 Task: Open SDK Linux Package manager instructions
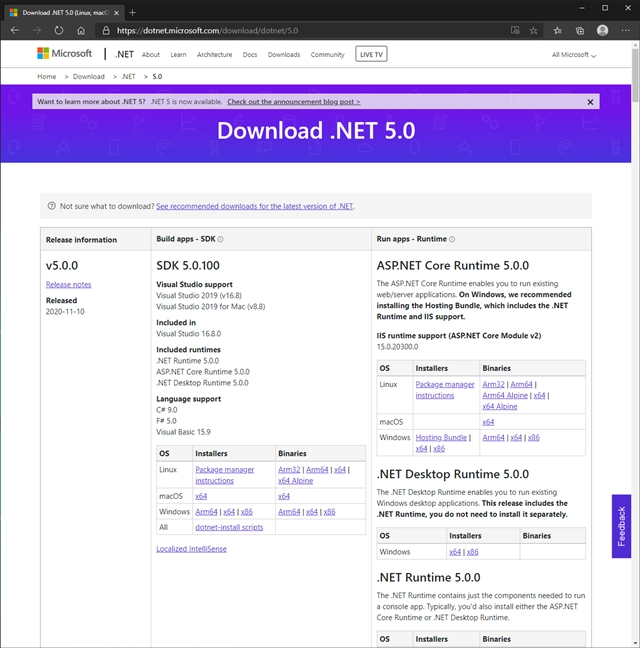pyautogui.click(x=225, y=475)
